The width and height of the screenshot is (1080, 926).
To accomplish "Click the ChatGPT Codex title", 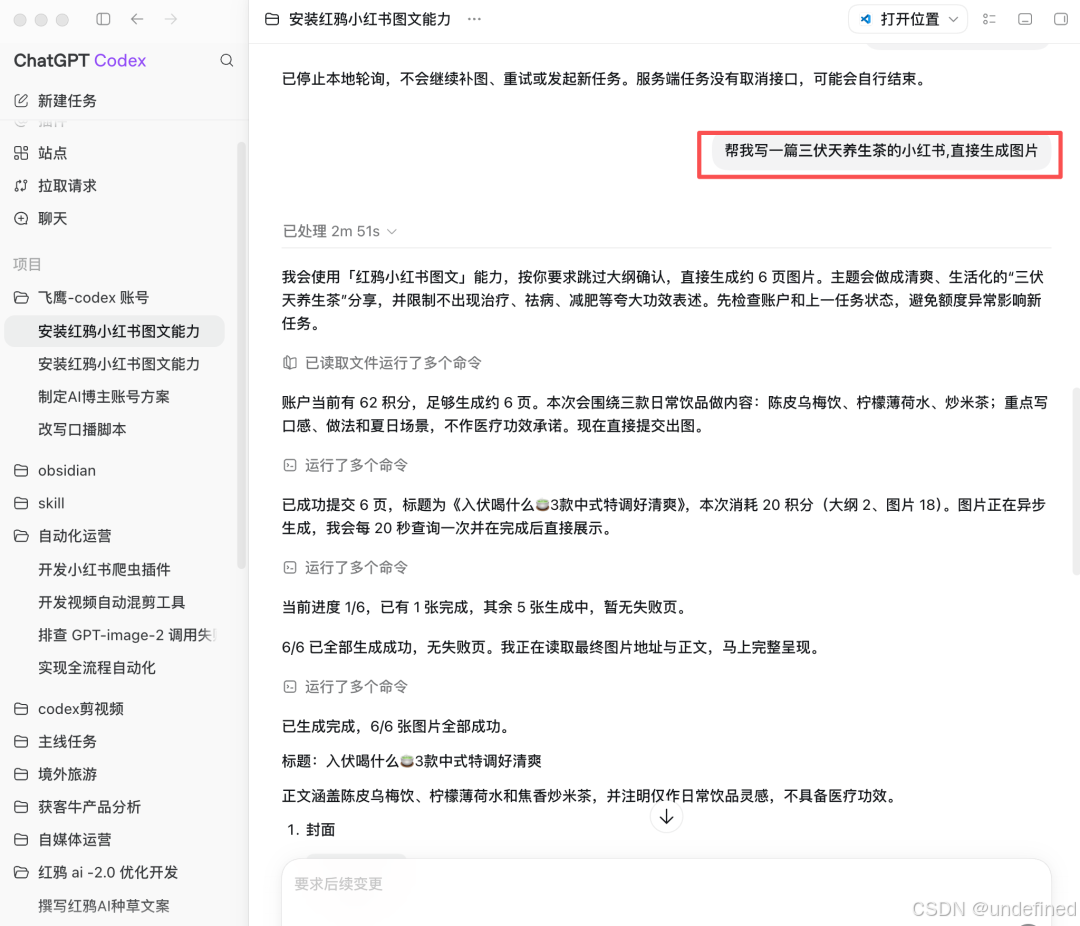I will point(80,61).
